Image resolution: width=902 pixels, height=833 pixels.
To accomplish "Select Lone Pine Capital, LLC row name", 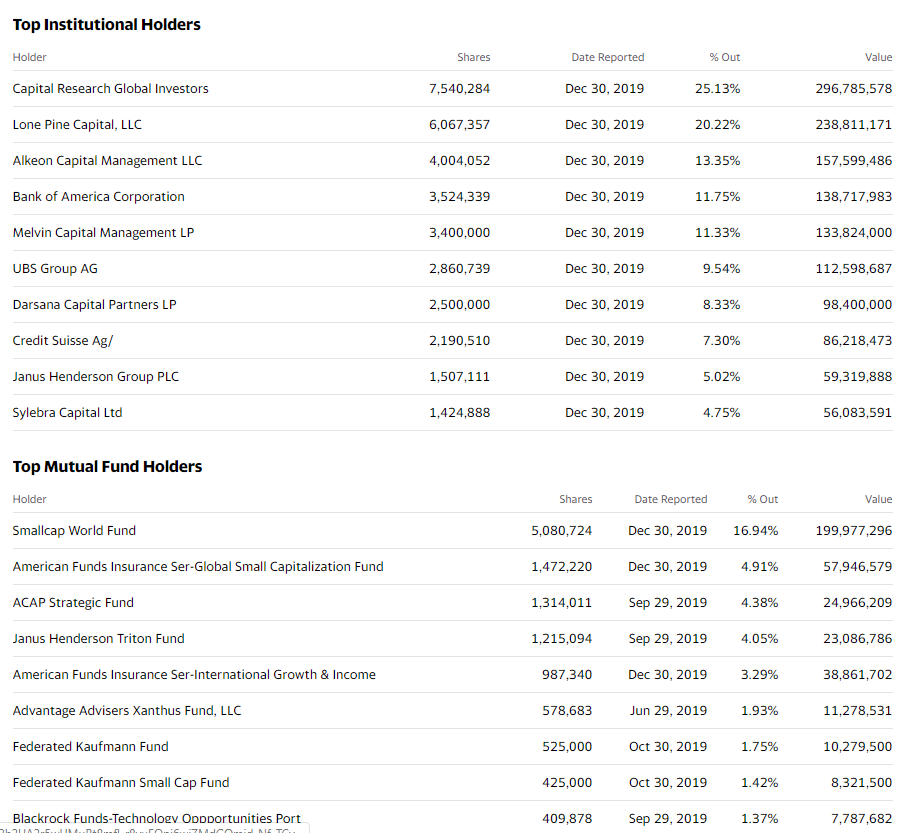I will coord(77,125).
